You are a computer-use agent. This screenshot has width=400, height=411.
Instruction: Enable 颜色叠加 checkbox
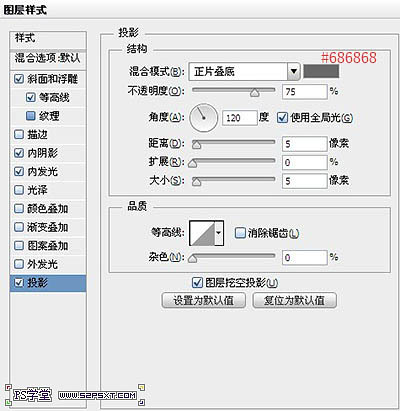(19, 209)
